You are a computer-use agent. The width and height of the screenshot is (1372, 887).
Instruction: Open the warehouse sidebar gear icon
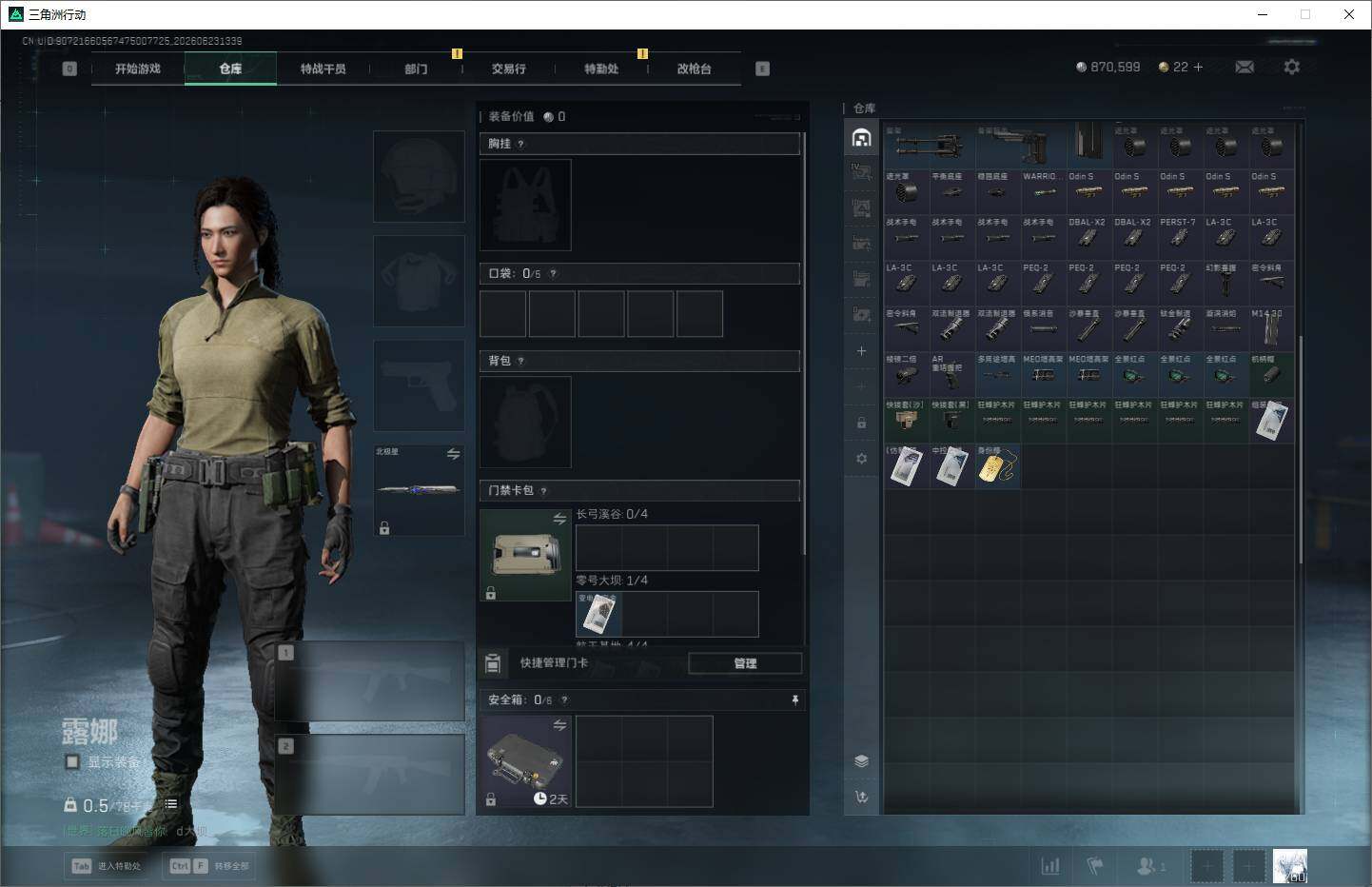pos(861,458)
